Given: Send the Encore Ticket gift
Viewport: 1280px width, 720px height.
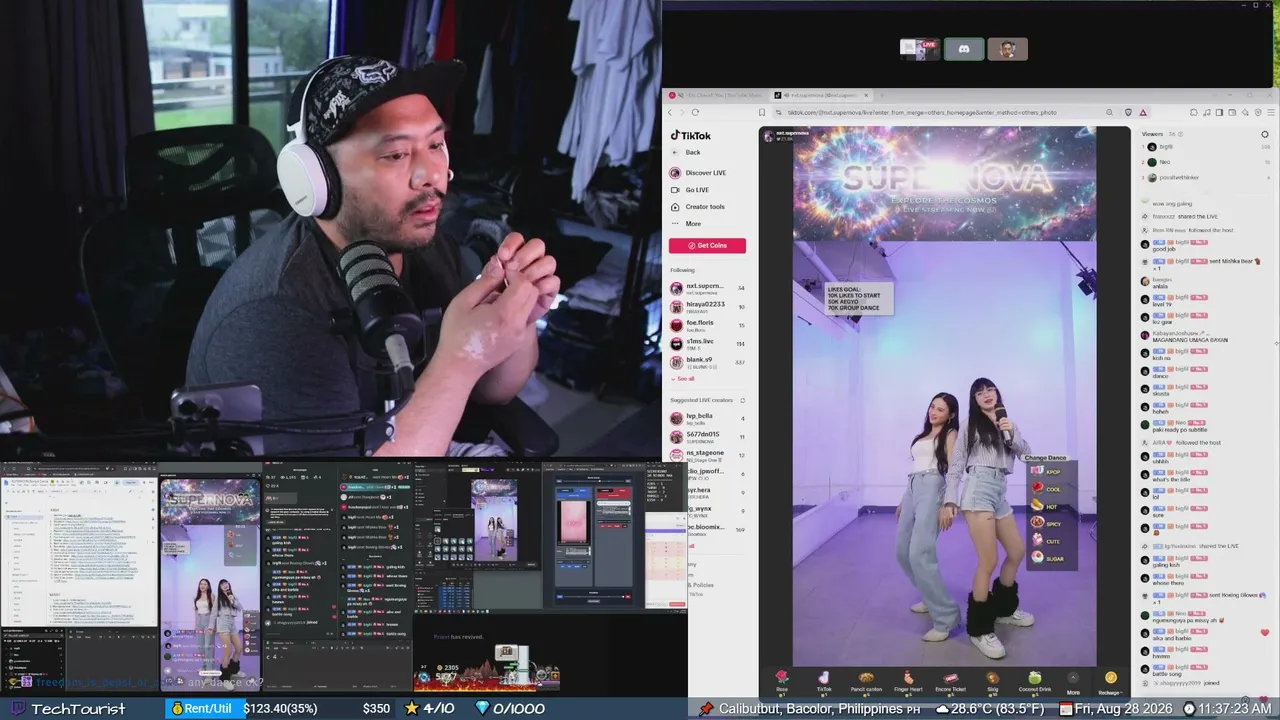Looking at the screenshot, I should 950,680.
